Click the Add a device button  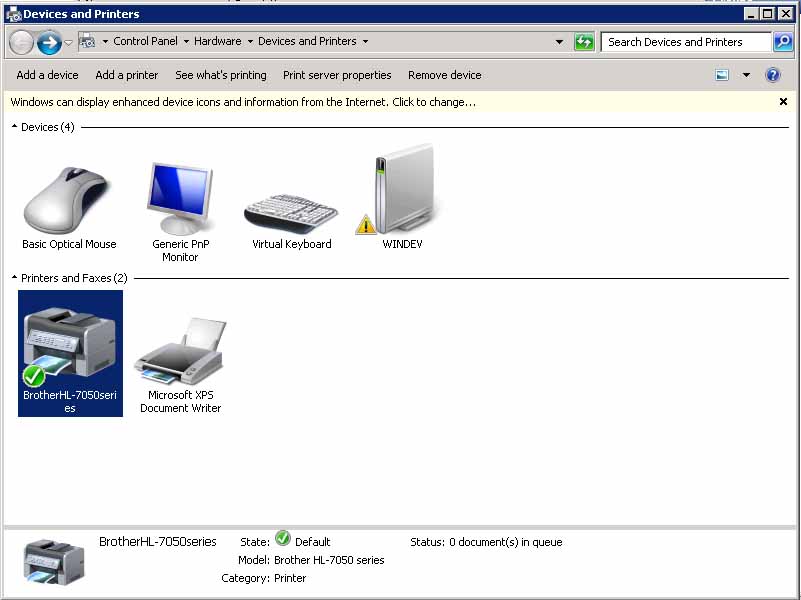click(46, 75)
